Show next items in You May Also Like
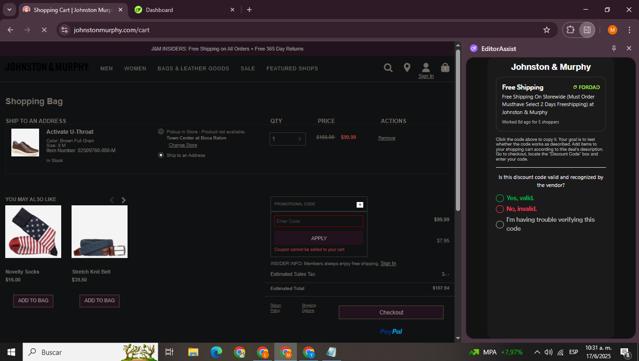639x361 pixels. 123,200
